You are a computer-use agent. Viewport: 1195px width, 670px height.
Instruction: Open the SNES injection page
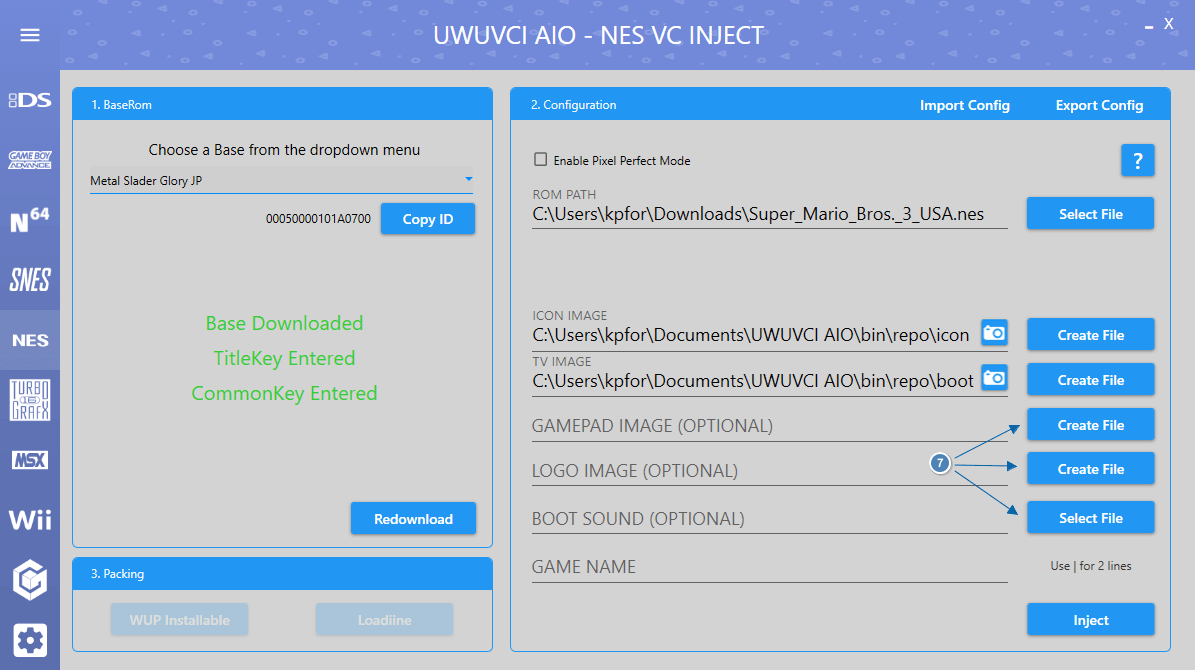30,280
